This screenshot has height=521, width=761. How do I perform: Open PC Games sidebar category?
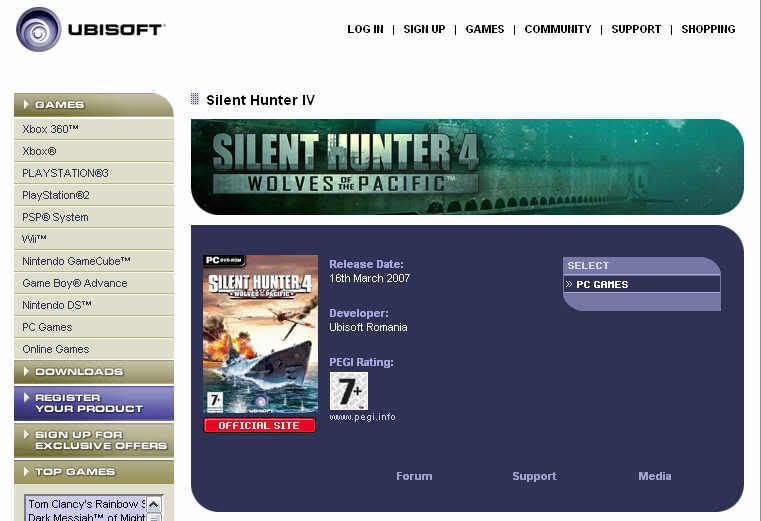coord(94,327)
